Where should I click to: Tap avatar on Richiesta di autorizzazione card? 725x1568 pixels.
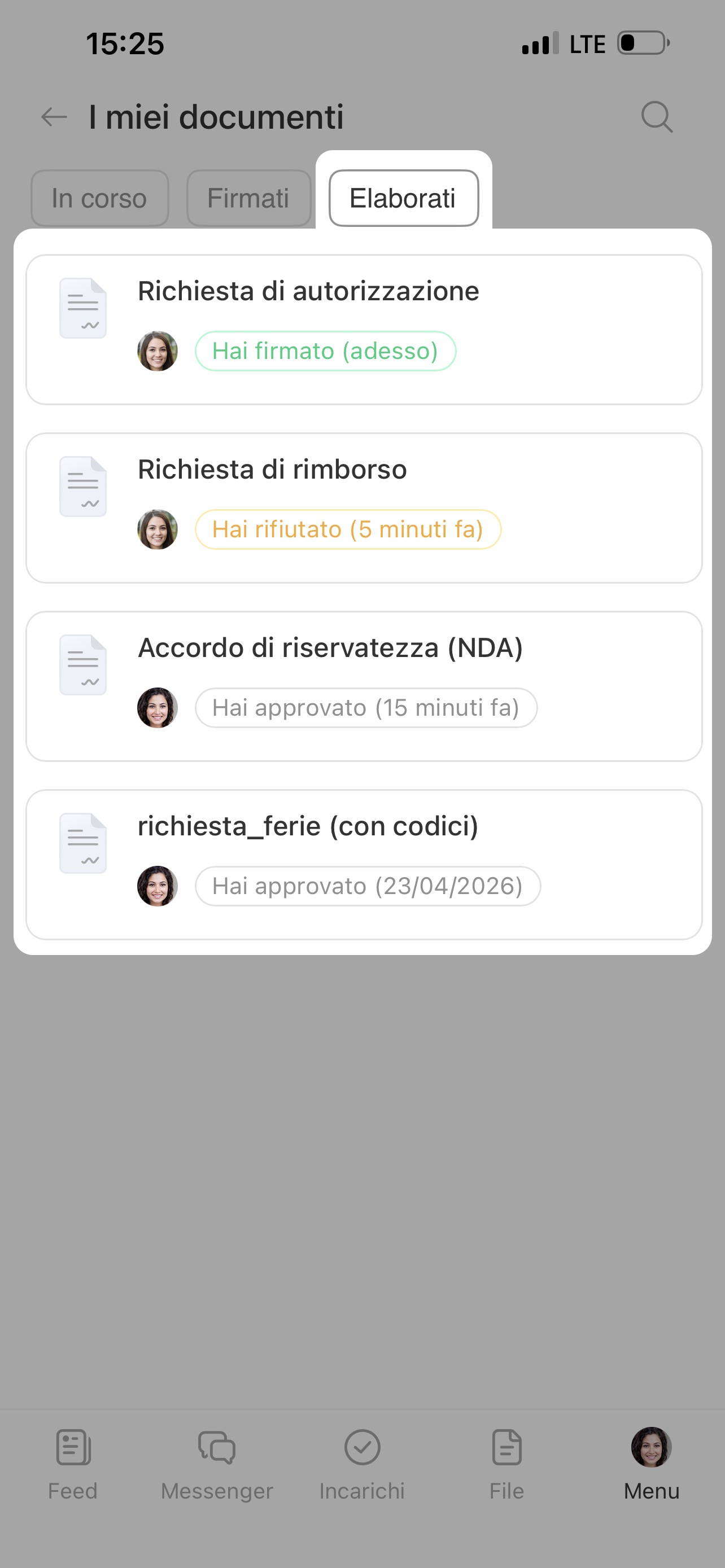click(158, 351)
